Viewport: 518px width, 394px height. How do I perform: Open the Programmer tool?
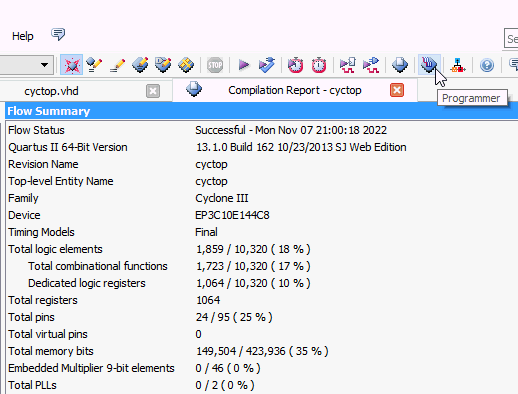[429, 65]
